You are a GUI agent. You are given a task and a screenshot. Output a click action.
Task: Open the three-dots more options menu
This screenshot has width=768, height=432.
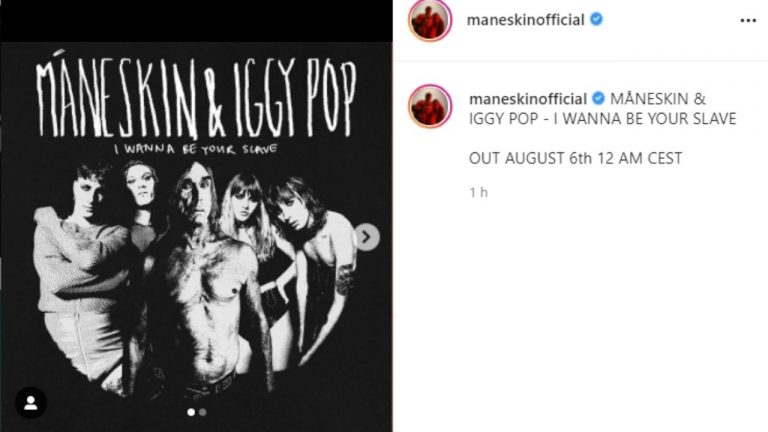[748, 21]
